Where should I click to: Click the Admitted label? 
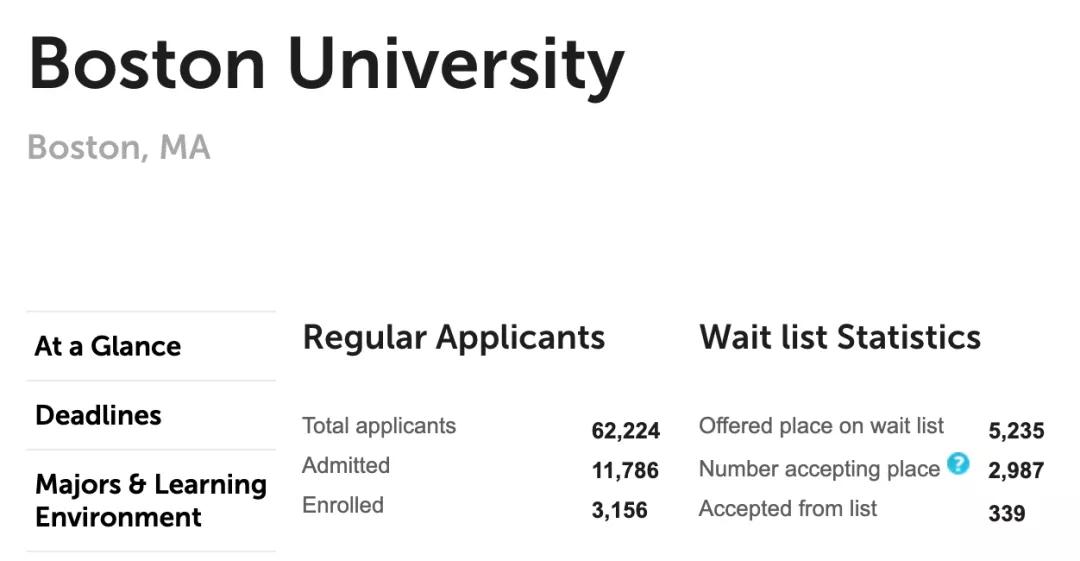point(346,465)
